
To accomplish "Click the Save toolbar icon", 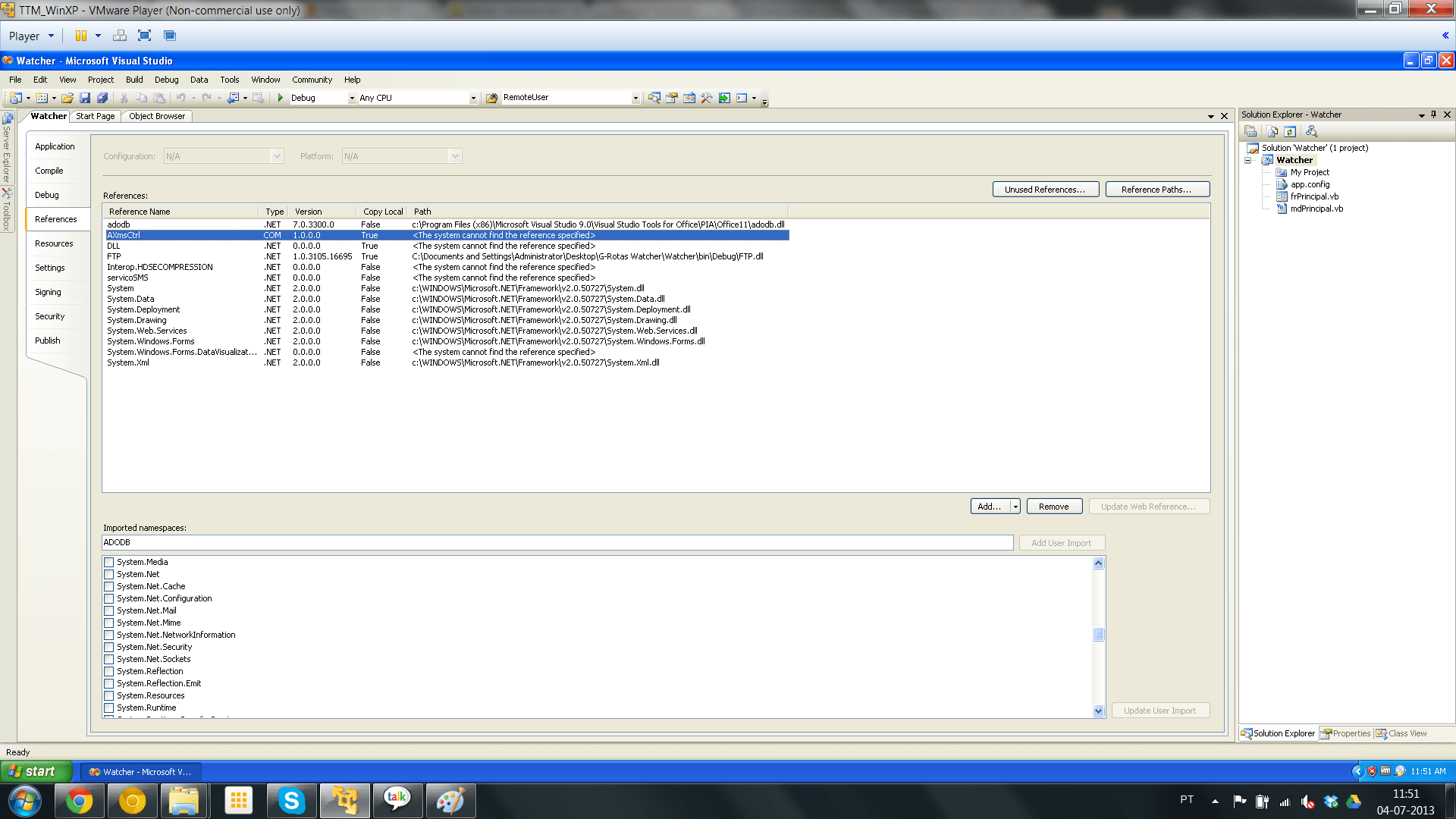I will (85, 98).
